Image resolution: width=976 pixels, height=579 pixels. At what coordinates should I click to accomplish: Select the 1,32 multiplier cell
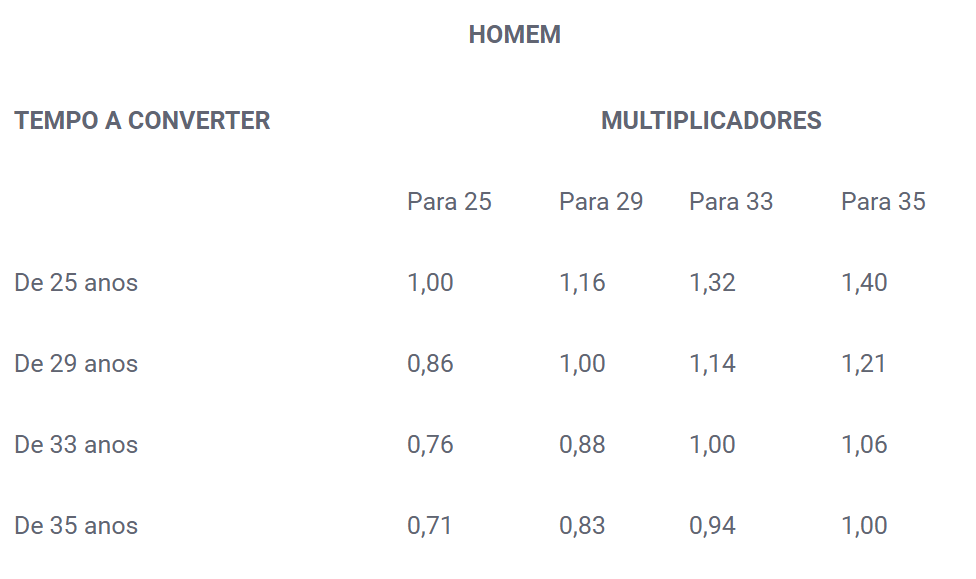coord(712,283)
